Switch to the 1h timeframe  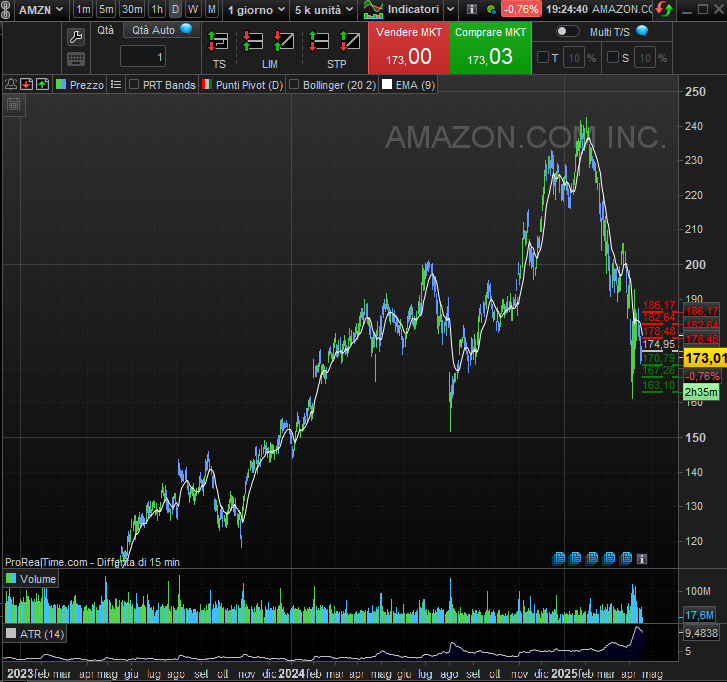pos(157,9)
